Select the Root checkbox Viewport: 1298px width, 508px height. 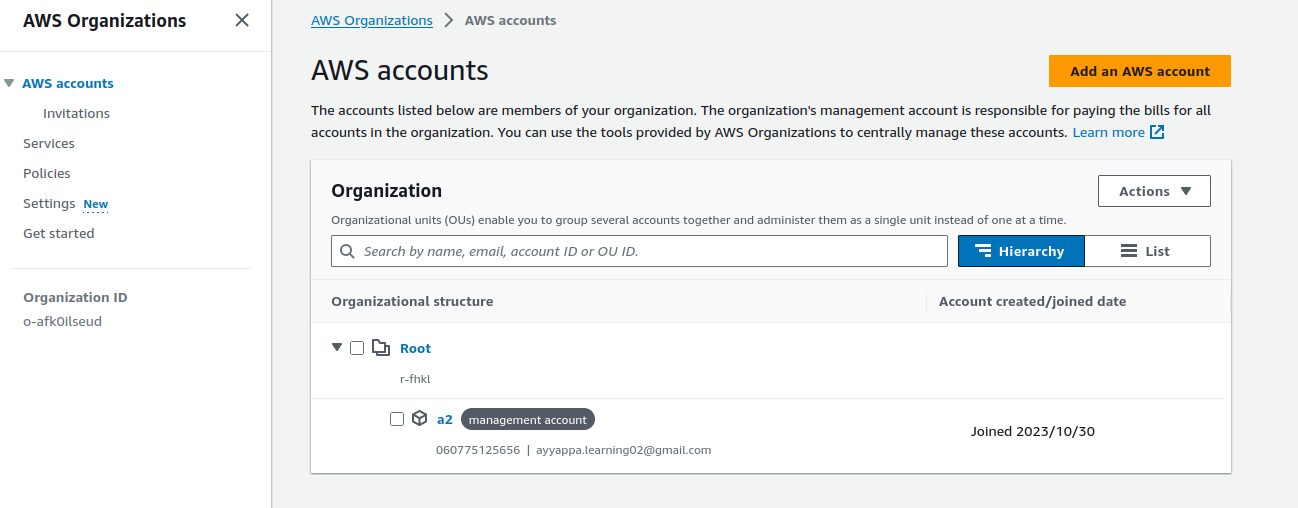point(357,348)
